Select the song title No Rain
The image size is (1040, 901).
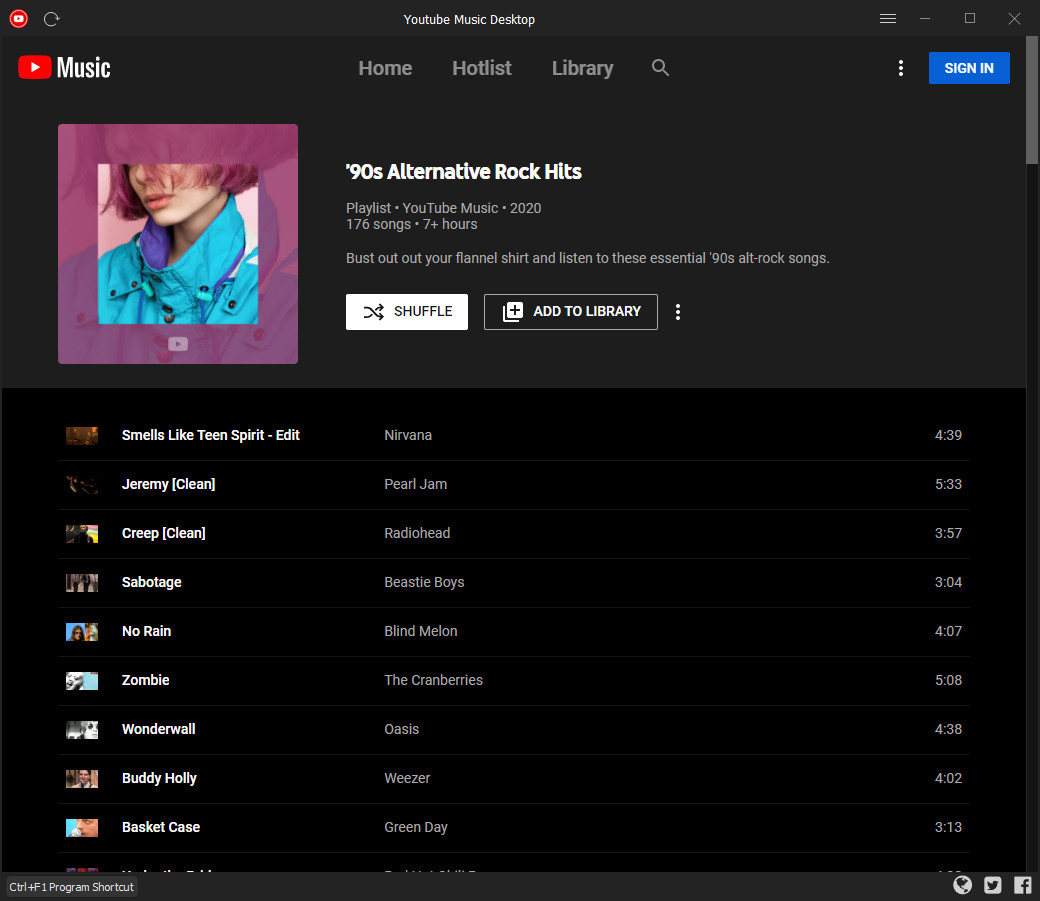pos(146,632)
